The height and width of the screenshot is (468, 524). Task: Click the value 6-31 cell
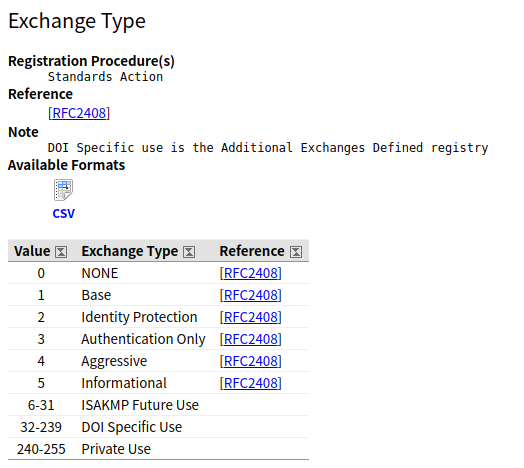(41, 405)
